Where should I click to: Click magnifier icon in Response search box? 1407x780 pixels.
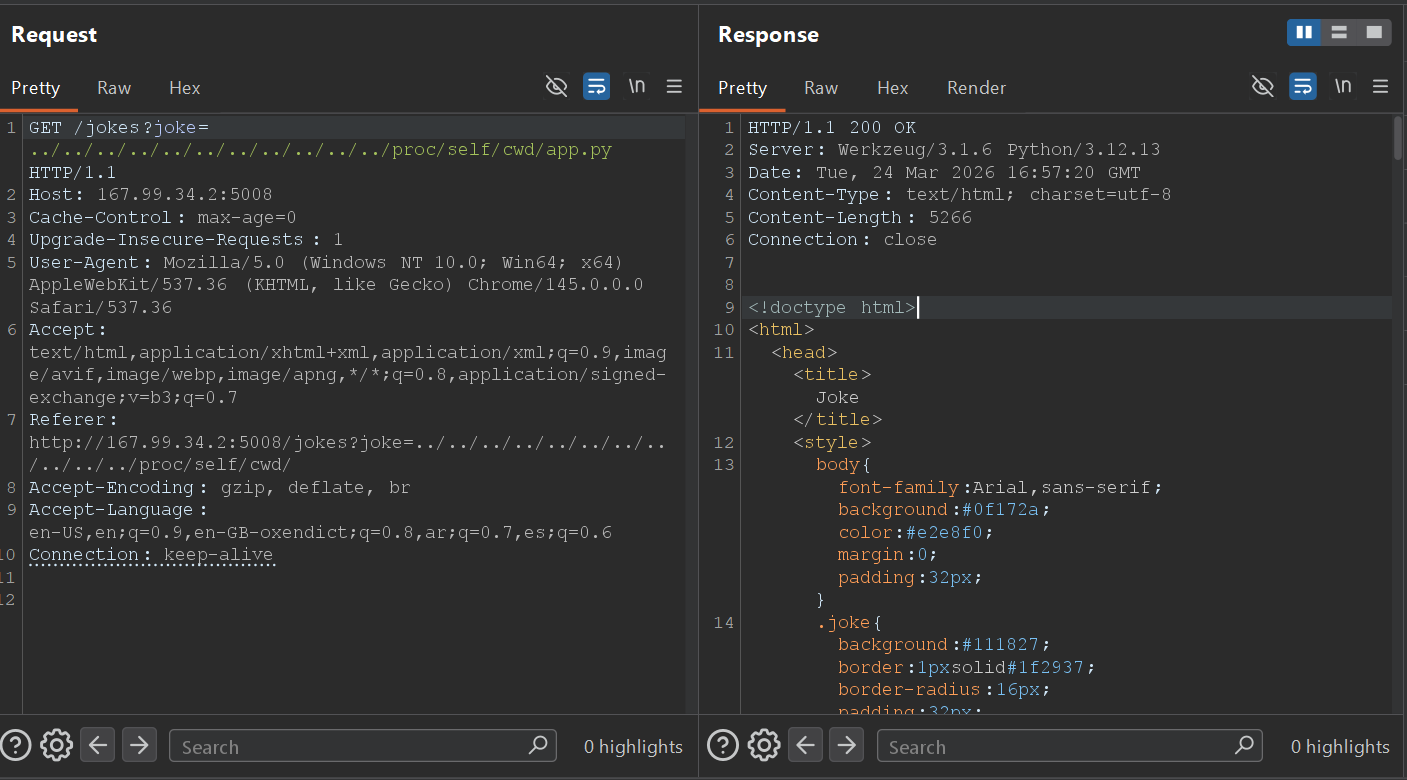[1244, 745]
